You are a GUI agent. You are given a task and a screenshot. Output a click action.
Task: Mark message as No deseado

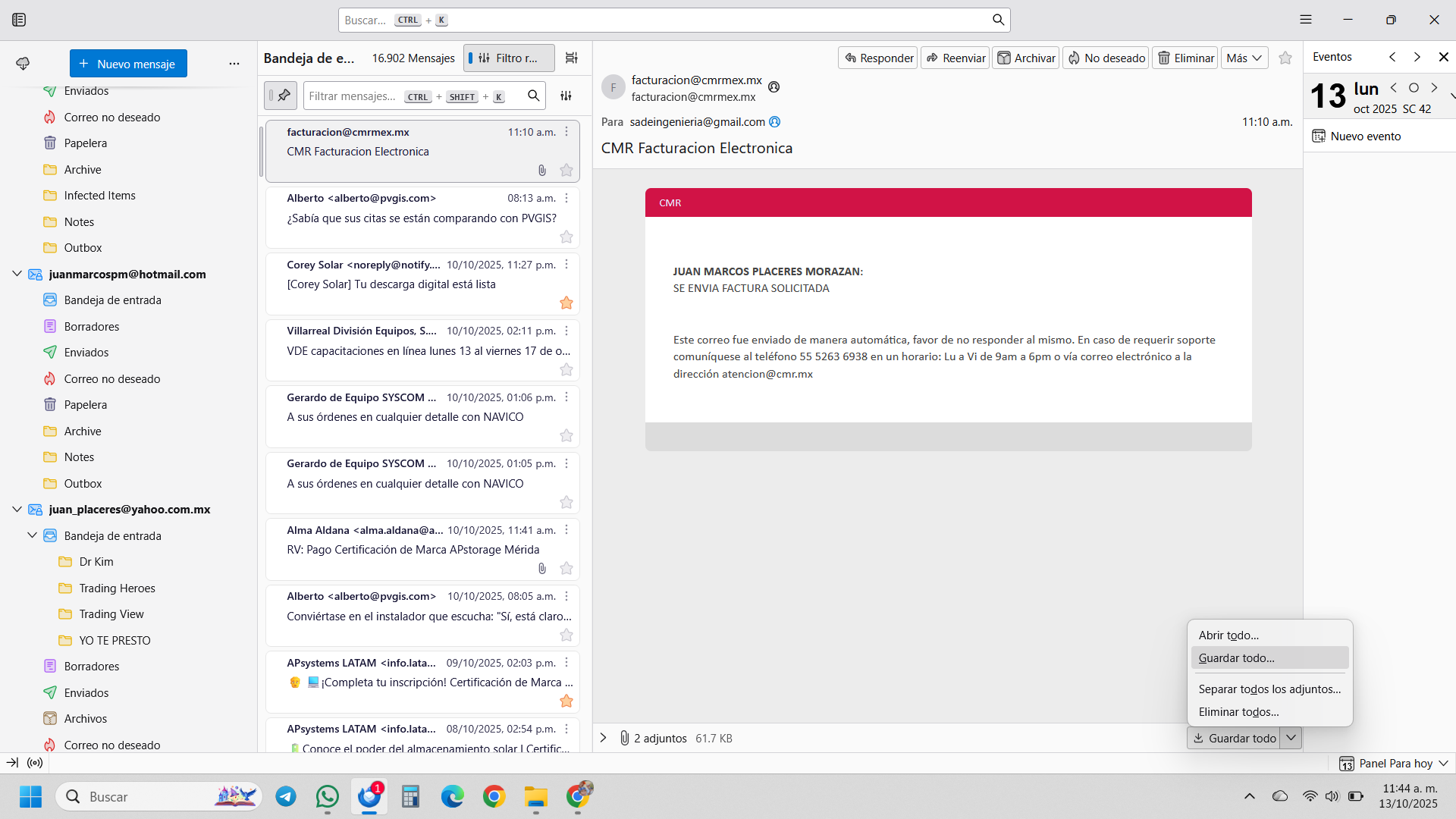[1106, 58]
